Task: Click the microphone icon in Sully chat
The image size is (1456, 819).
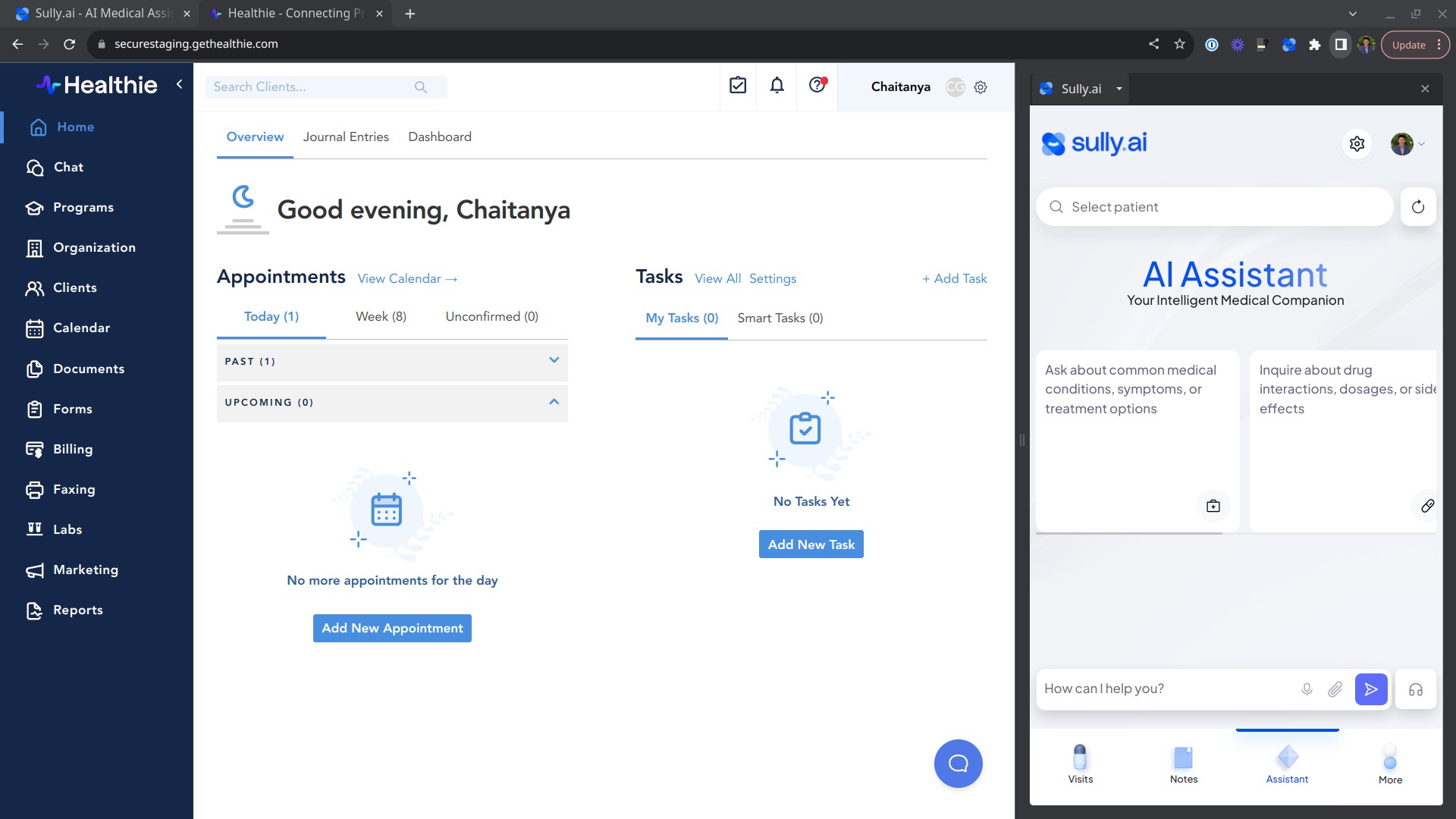Action: point(1307,689)
